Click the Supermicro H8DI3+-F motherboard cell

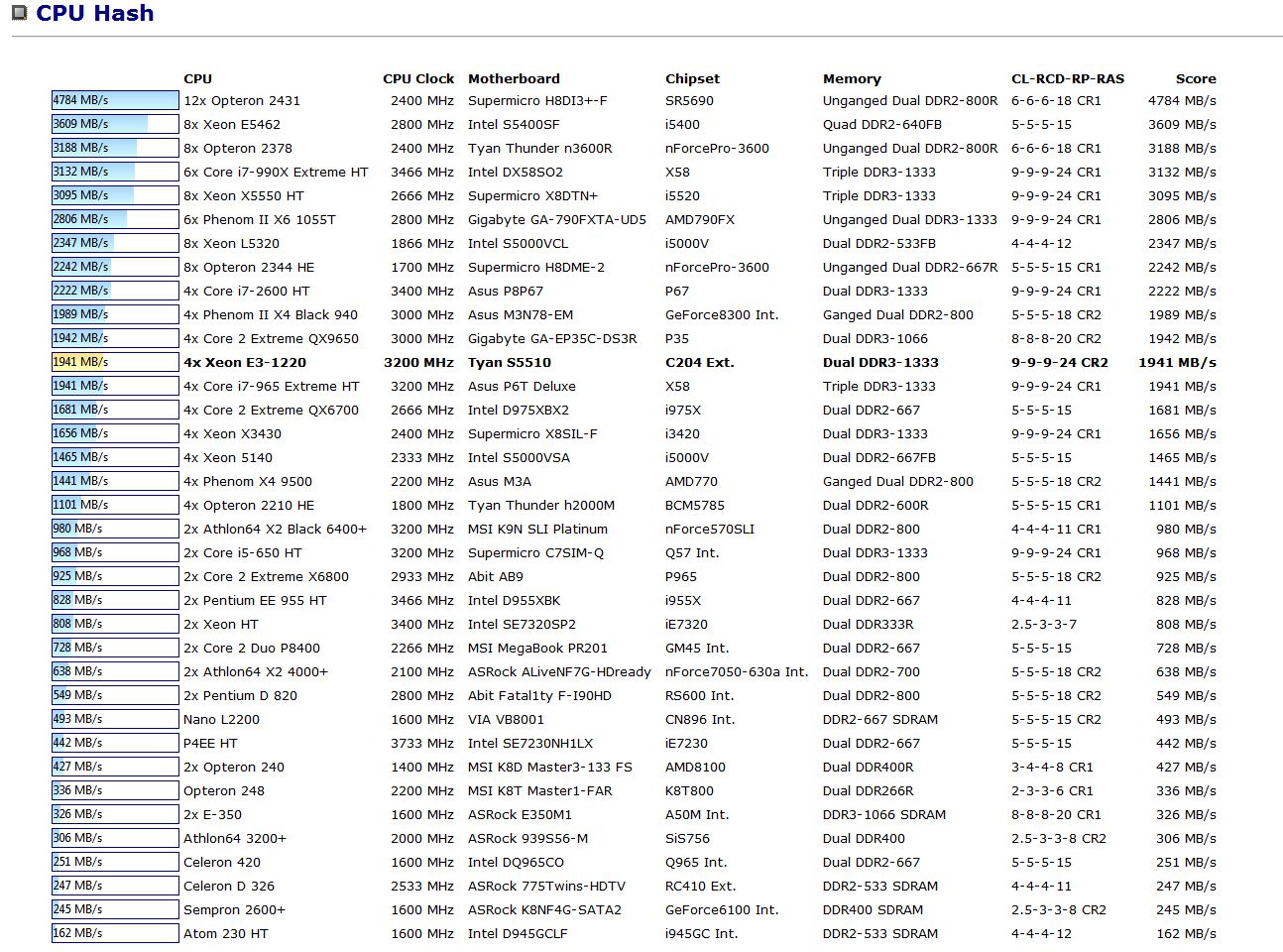(x=537, y=100)
